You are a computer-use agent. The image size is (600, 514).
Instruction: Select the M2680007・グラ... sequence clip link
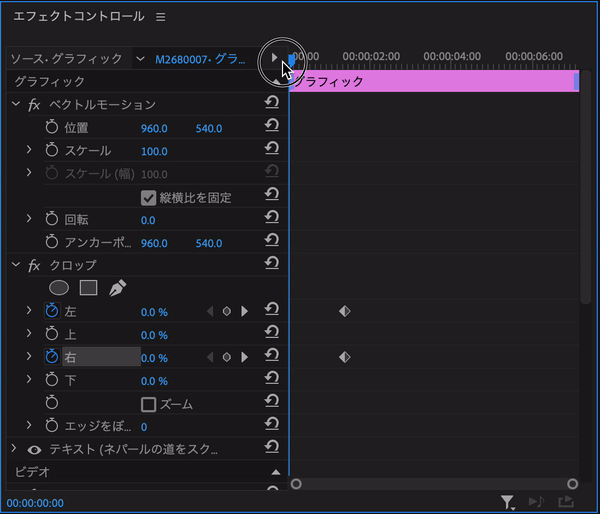(200, 59)
